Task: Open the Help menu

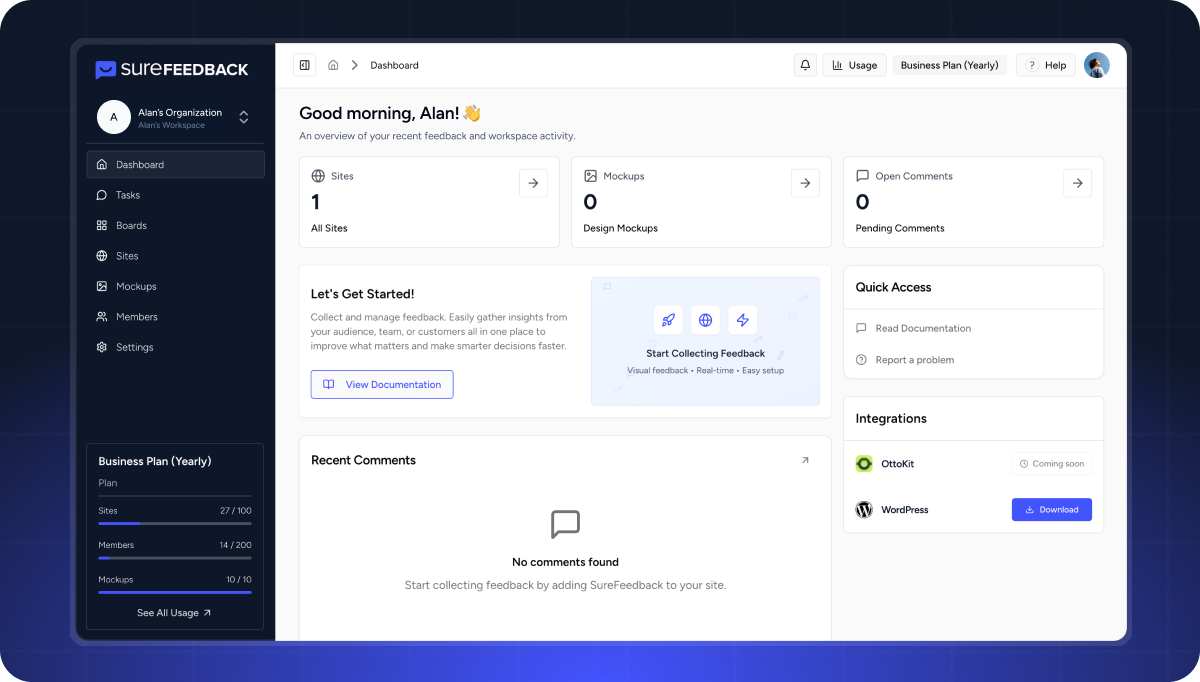Action: pos(1046,65)
